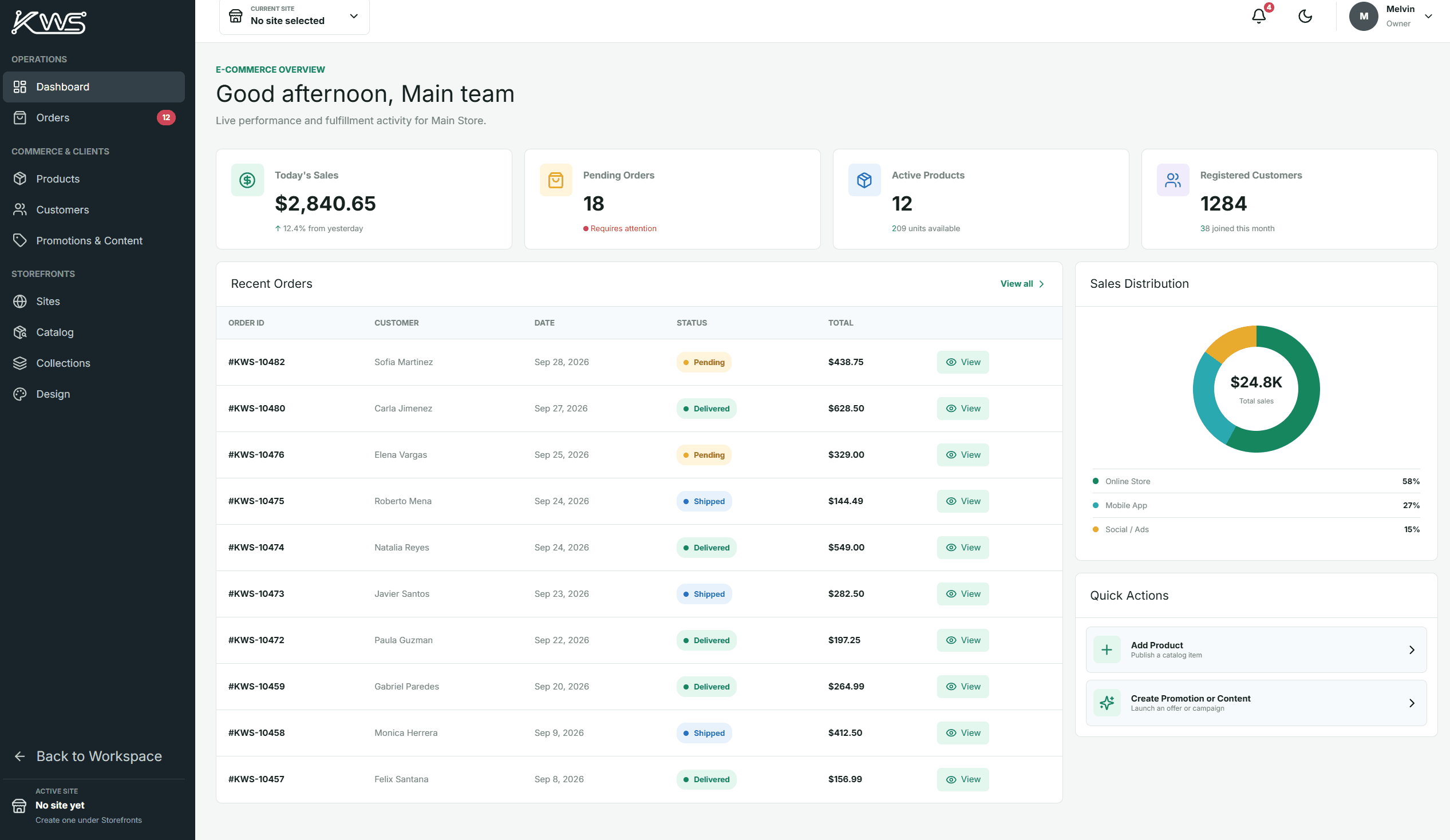This screenshot has width=1450, height=840.
Task: Click $24.8K total sales figure
Action: pos(1256,382)
